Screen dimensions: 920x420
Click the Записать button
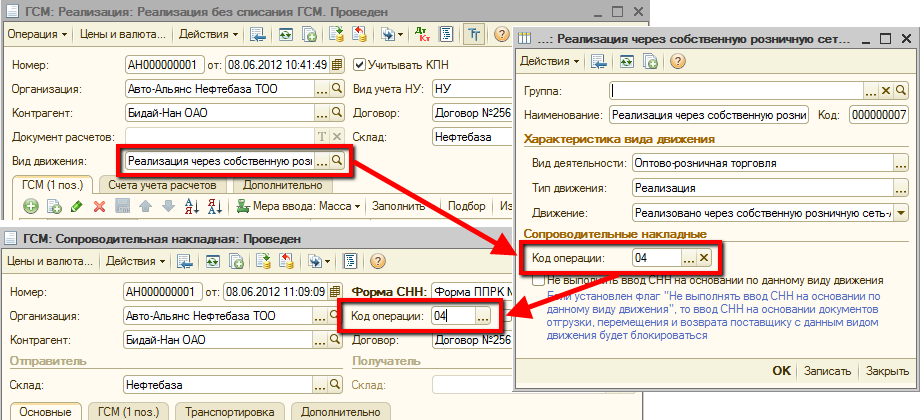pyautogui.click(x=826, y=370)
